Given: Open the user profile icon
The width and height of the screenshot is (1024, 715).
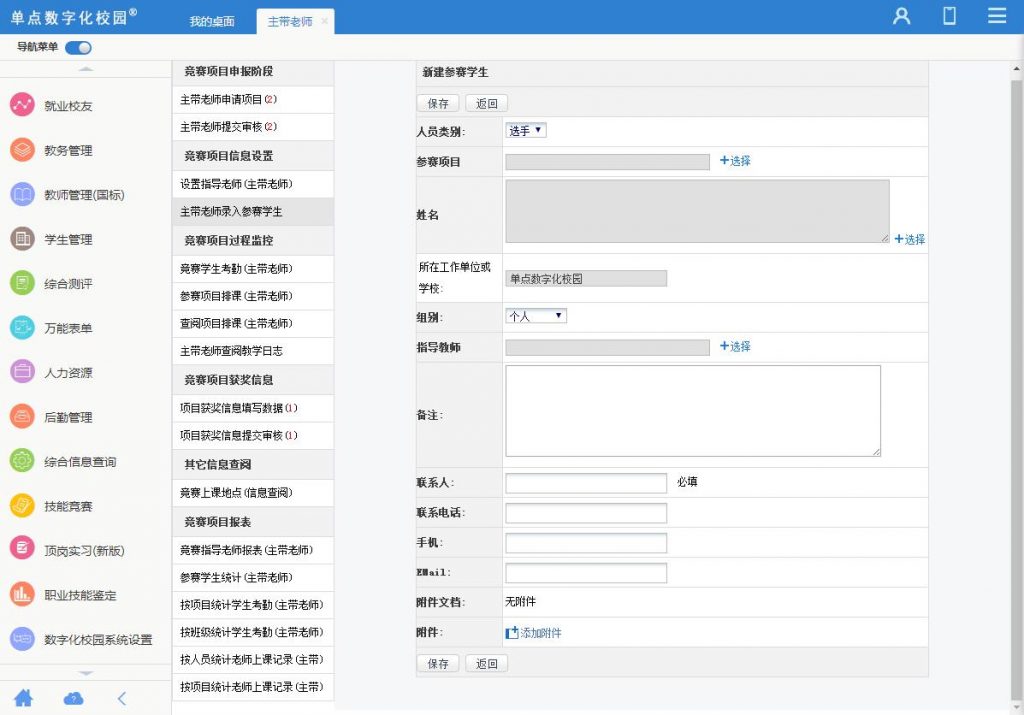Looking at the screenshot, I should coord(901,16).
